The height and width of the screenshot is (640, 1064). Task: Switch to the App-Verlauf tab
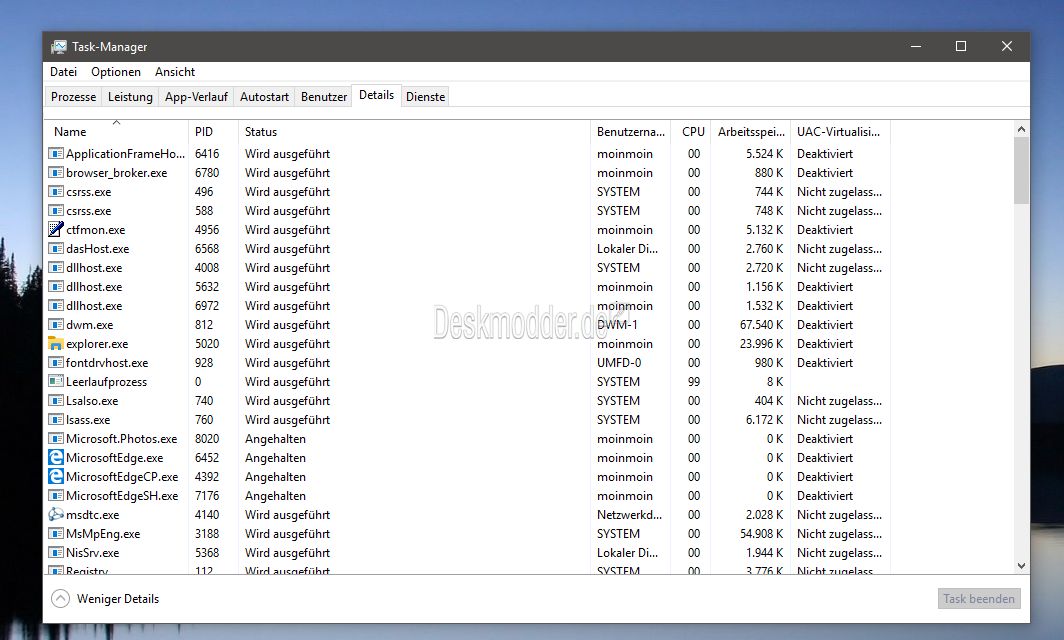pyautogui.click(x=196, y=97)
